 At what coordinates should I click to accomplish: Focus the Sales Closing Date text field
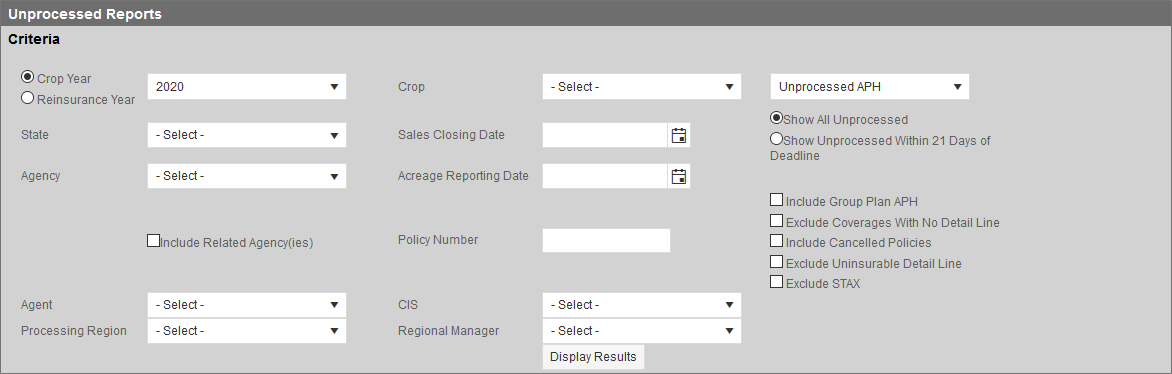tap(605, 135)
